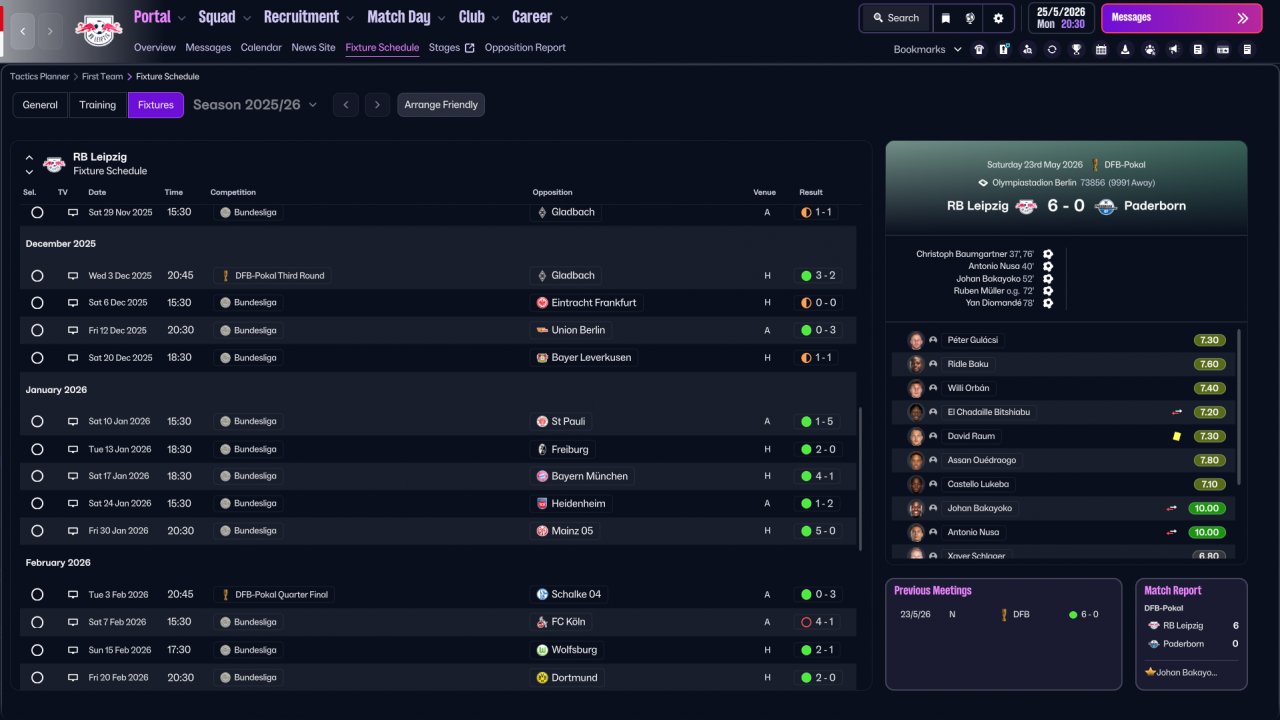The image size is (1280, 720).
Task: Open the trophy icon in bookmarks bar
Action: (x=1076, y=49)
